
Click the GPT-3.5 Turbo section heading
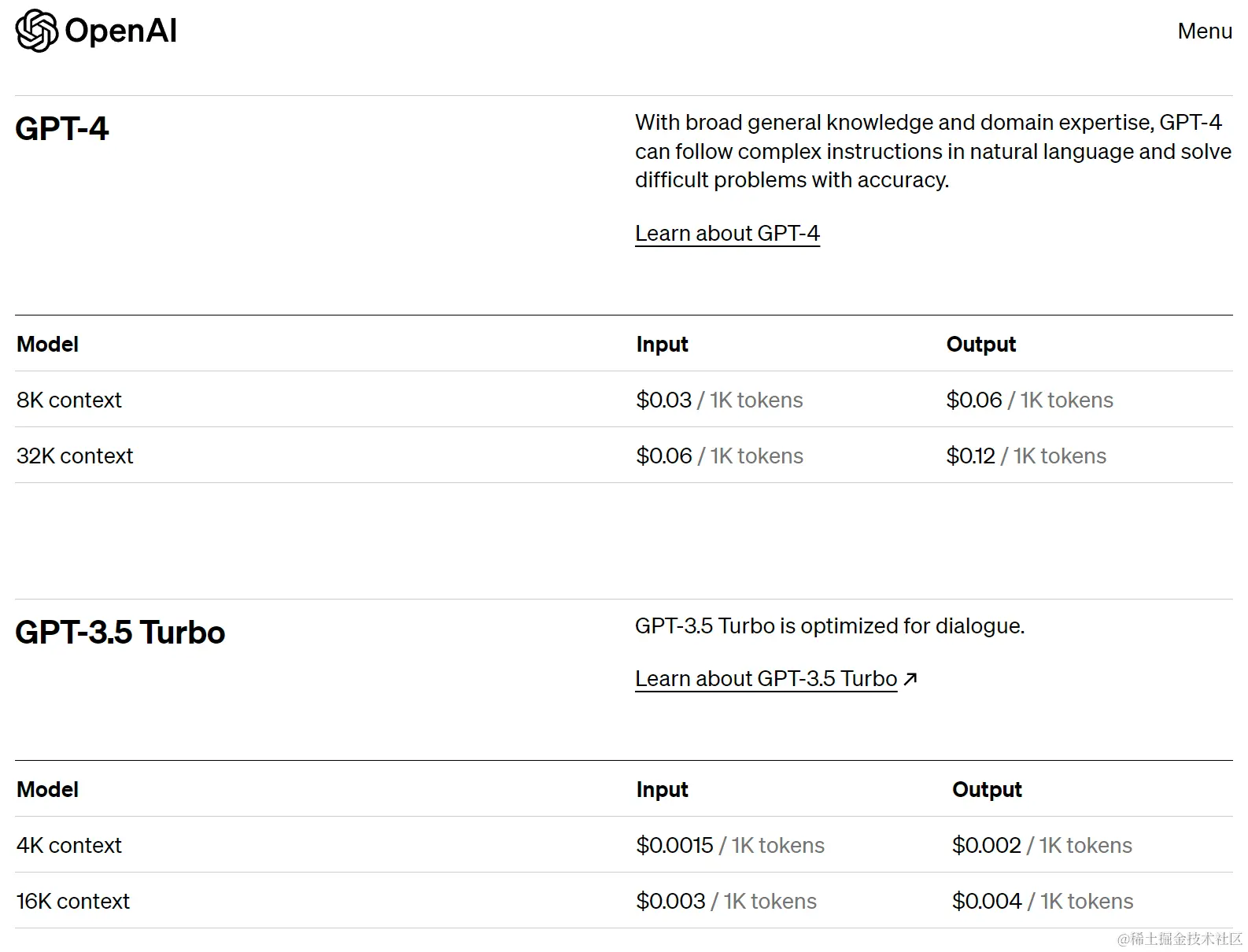[120, 633]
